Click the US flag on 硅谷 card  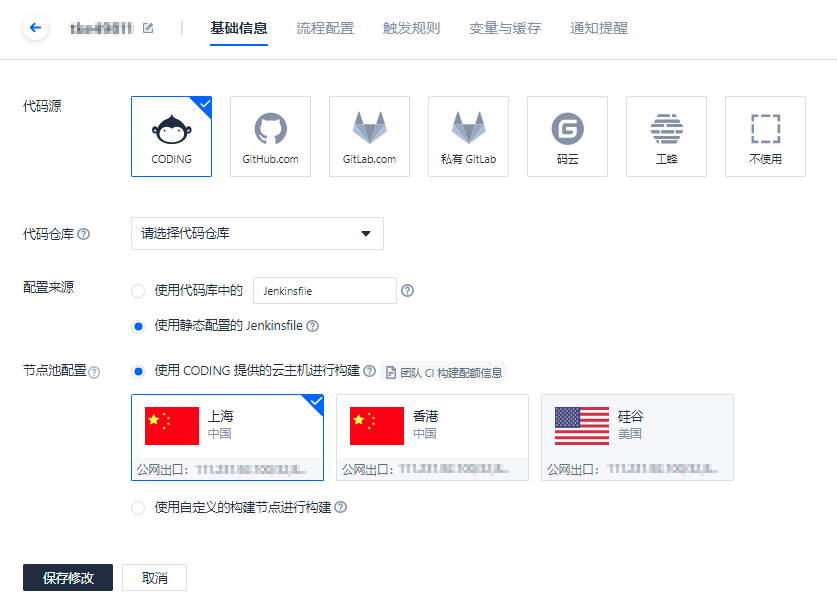[582, 425]
